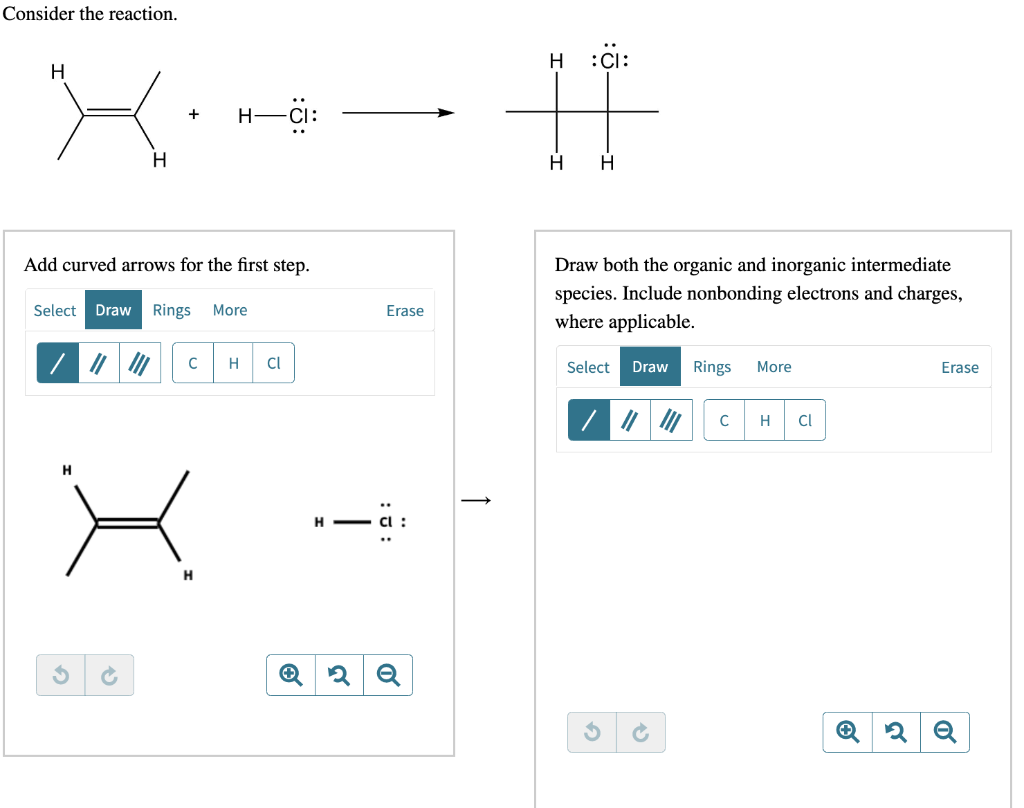1024x808 pixels.
Task: Select the single bond tool in the right panel
Action: pyautogui.click(x=588, y=419)
